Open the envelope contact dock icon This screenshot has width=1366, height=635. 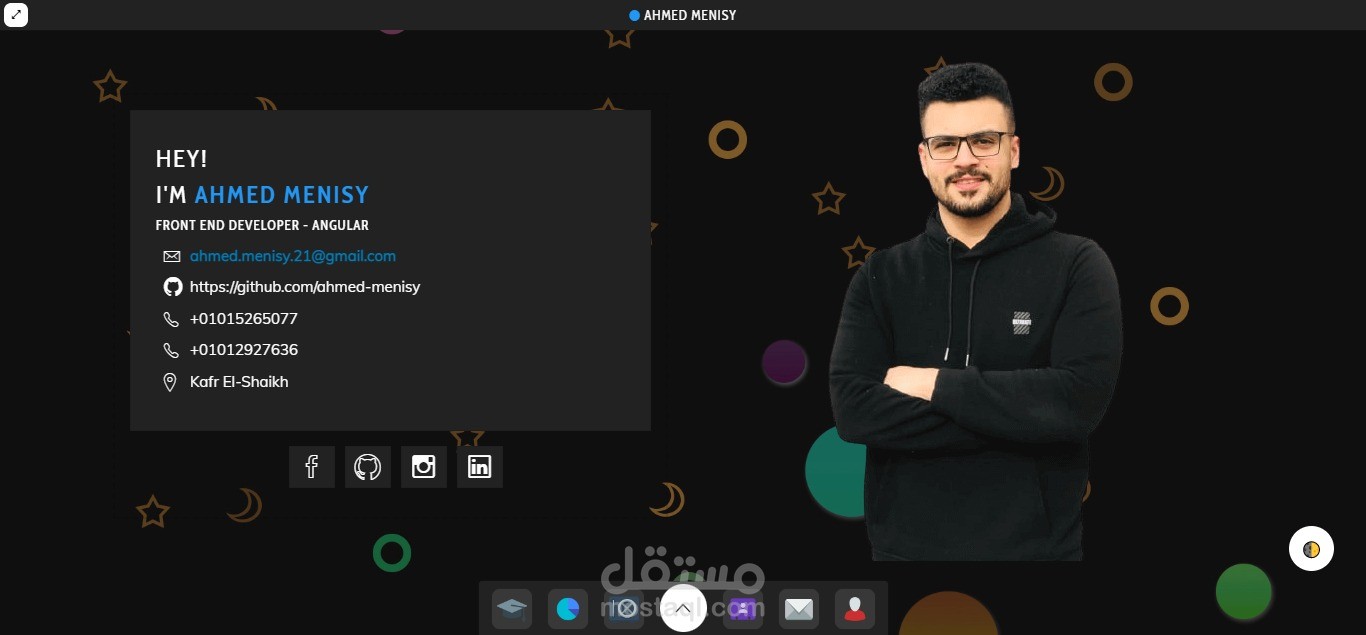pyautogui.click(x=799, y=609)
